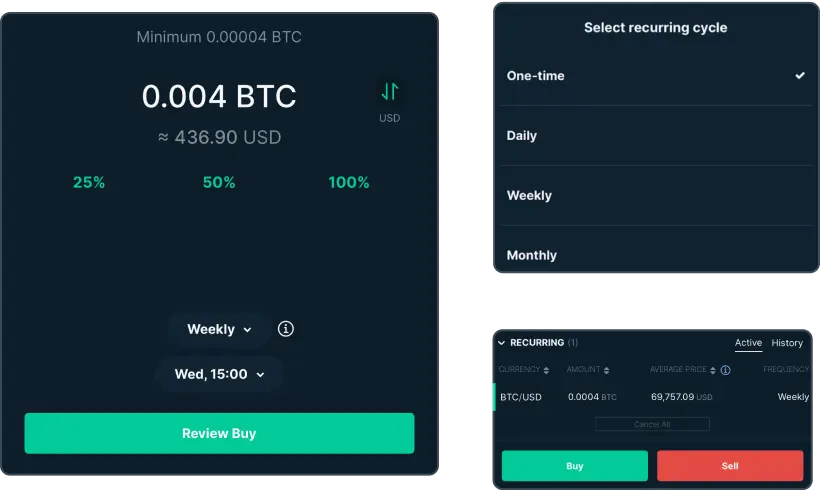
Task: Select One-time recurring cycle
Action: point(656,76)
